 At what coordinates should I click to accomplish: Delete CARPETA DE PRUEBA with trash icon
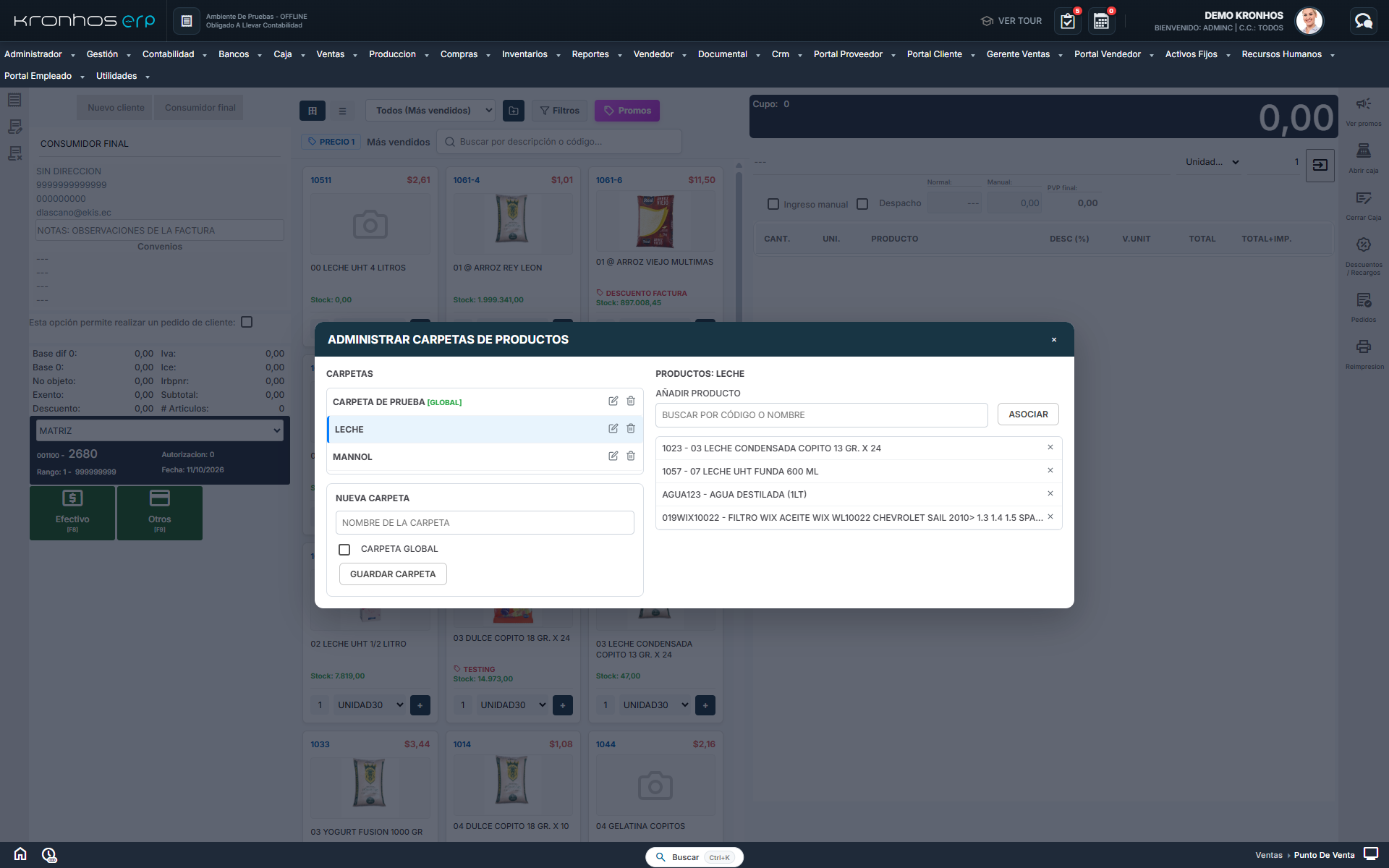tap(631, 401)
